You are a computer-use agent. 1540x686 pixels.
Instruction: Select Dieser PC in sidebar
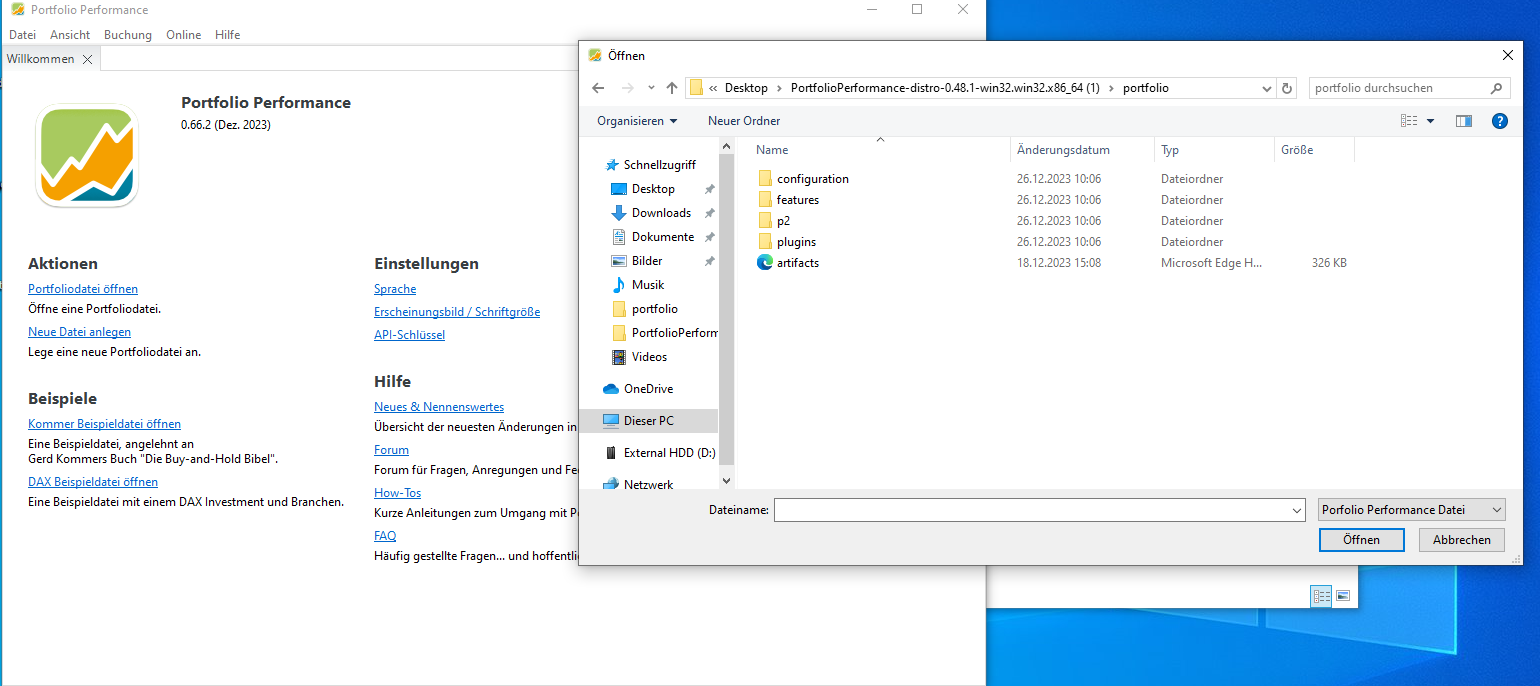pos(648,421)
